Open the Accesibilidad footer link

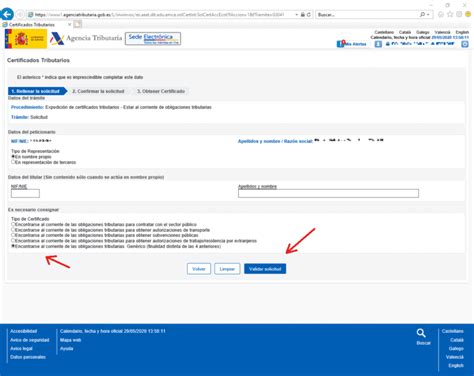[x=23, y=331]
